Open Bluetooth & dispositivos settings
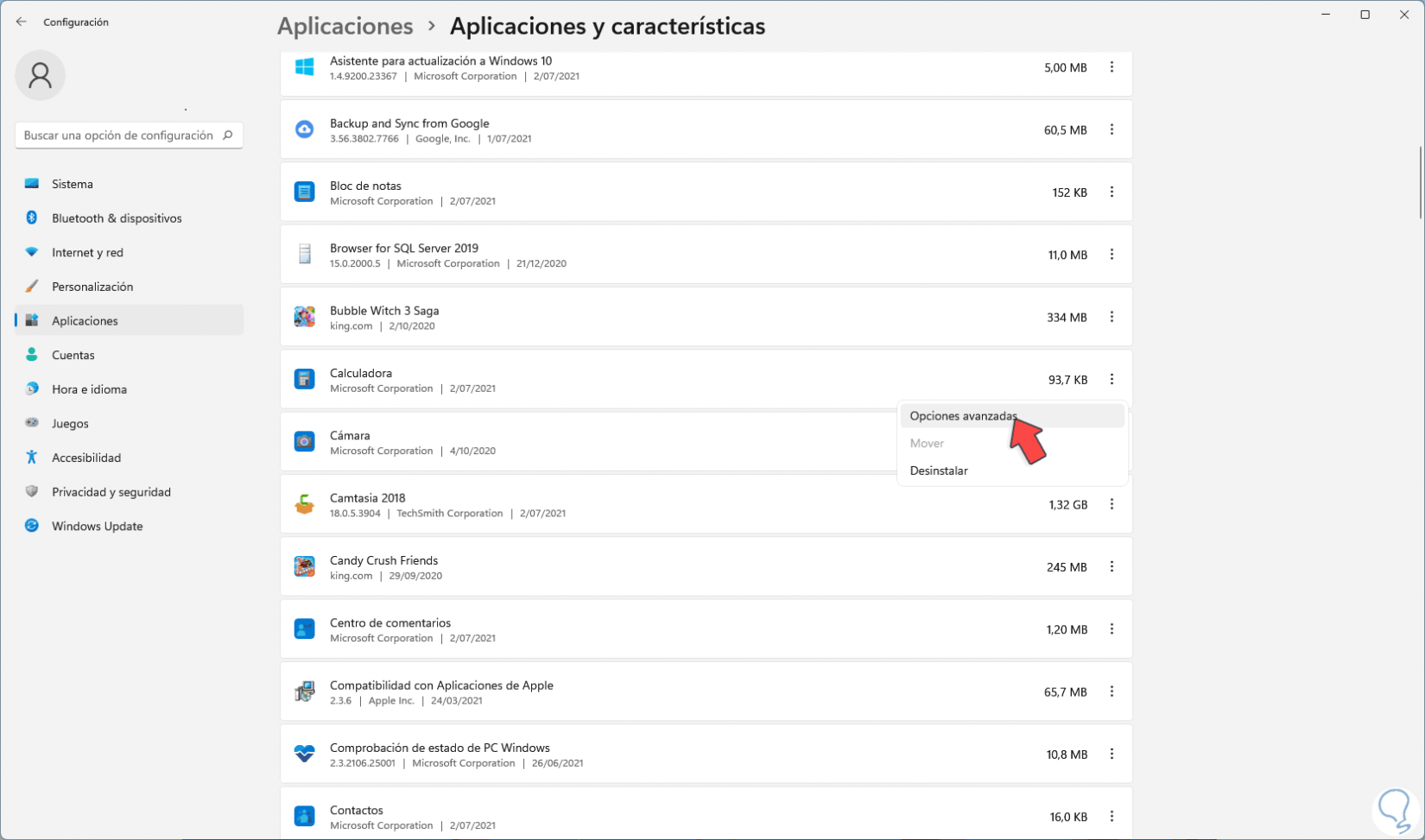The image size is (1425, 840). [x=129, y=218]
